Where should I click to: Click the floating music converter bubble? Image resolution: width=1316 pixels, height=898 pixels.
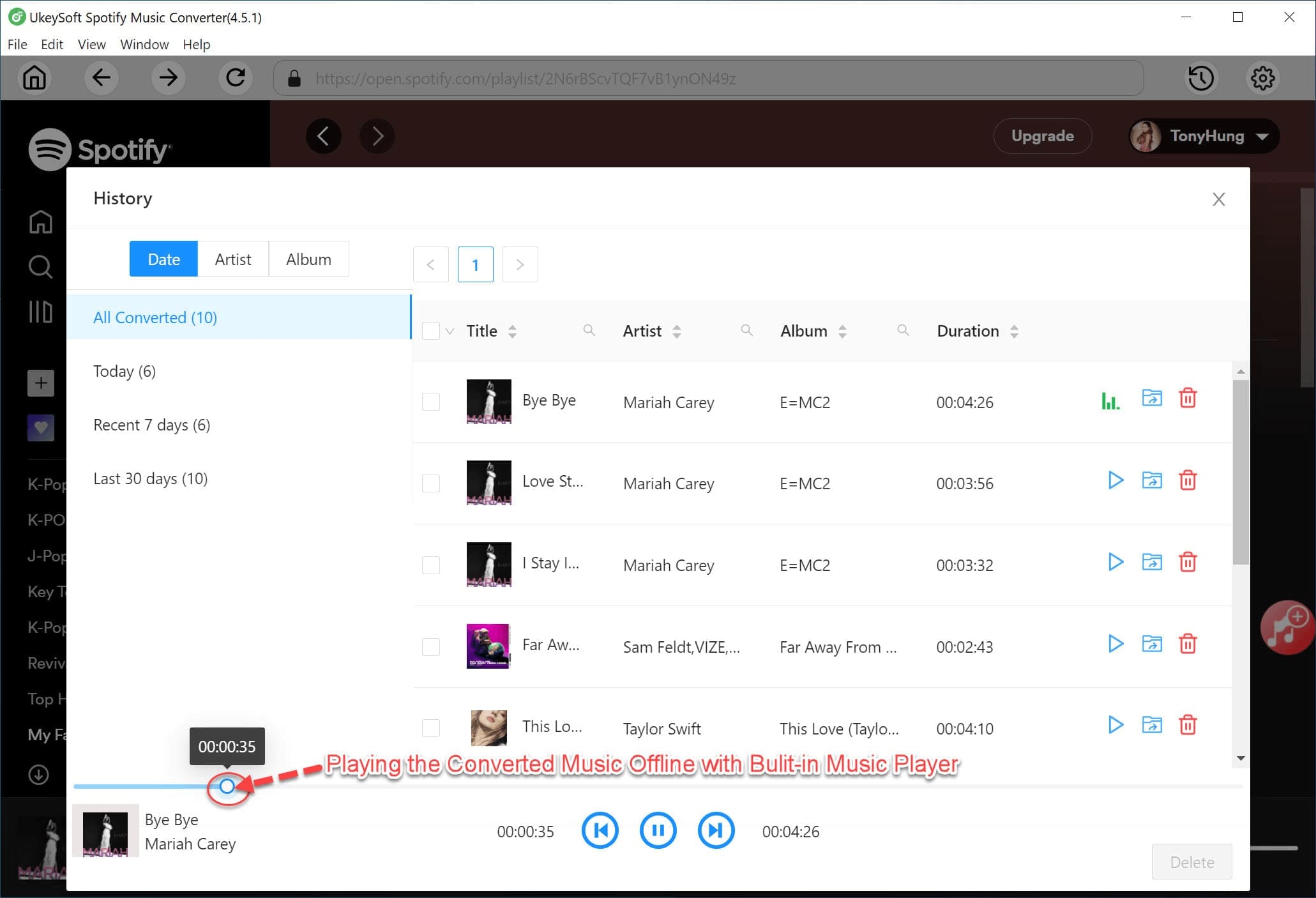click(x=1287, y=627)
